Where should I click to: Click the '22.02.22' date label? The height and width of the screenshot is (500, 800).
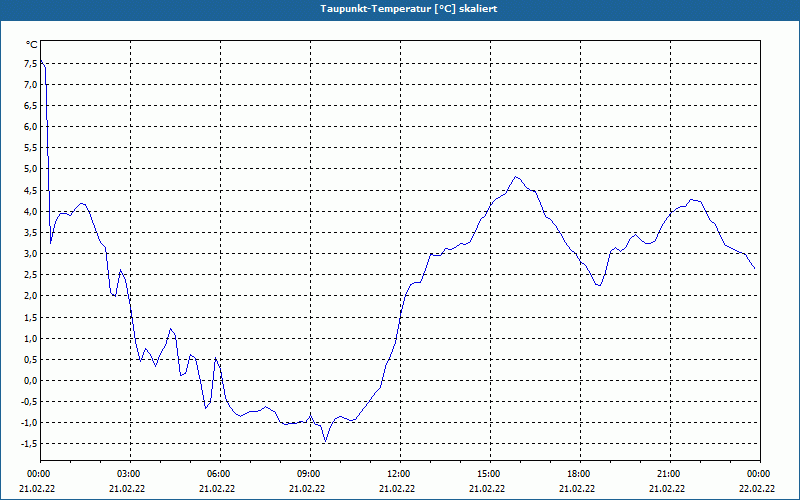(757, 489)
